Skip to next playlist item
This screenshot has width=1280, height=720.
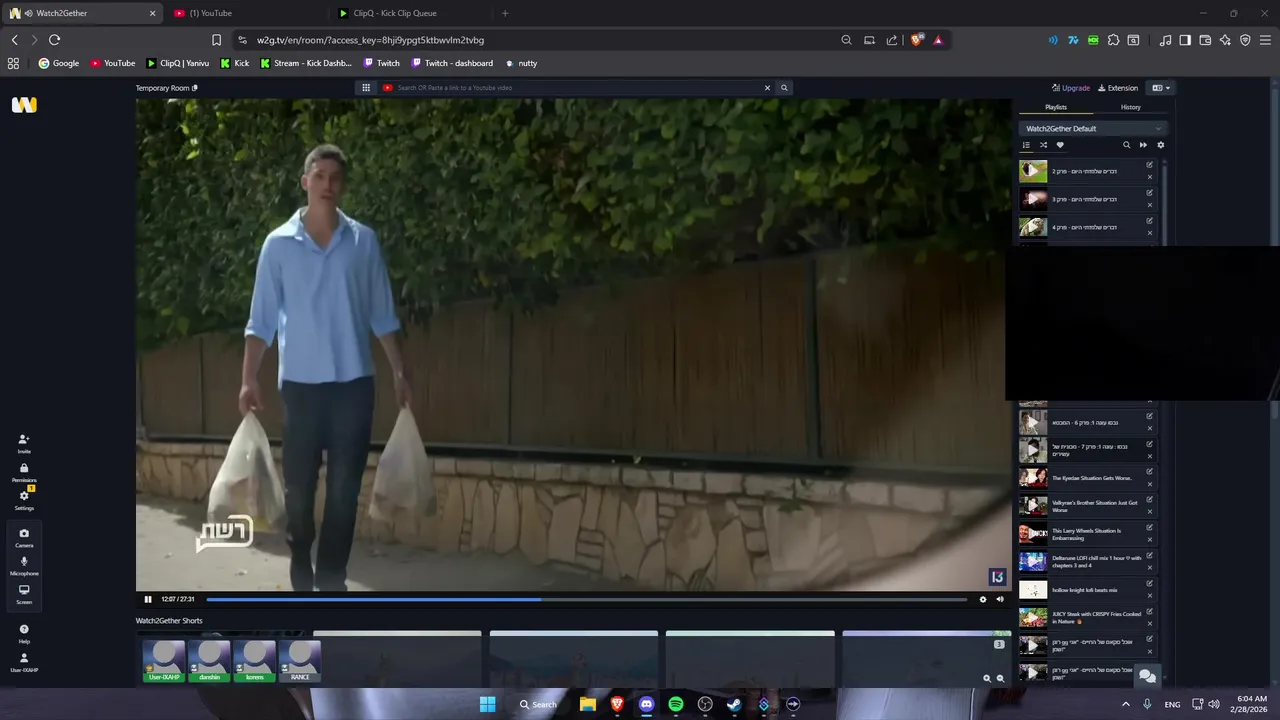click(1143, 145)
